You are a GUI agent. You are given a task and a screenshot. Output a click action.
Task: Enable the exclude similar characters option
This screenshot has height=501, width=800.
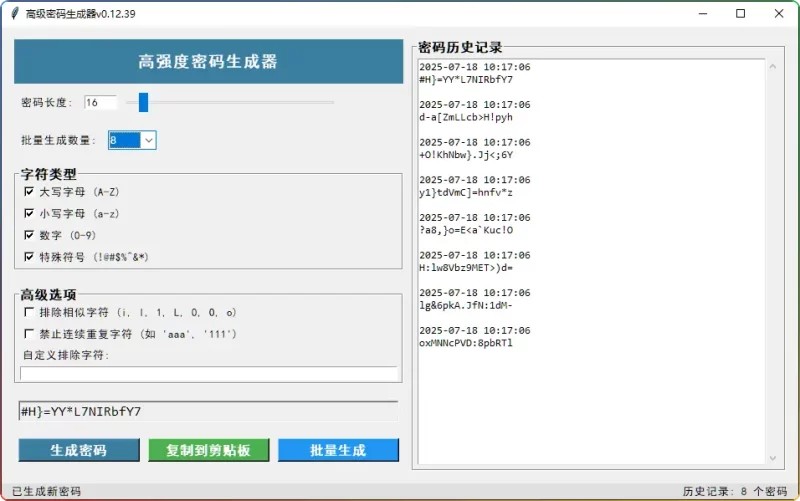[x=29, y=312]
